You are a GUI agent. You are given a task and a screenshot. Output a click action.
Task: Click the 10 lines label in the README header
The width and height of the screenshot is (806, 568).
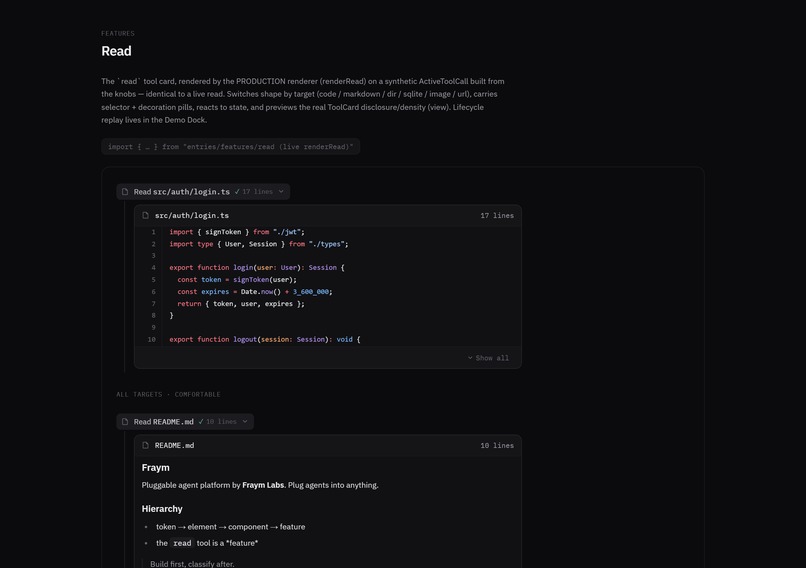497,445
